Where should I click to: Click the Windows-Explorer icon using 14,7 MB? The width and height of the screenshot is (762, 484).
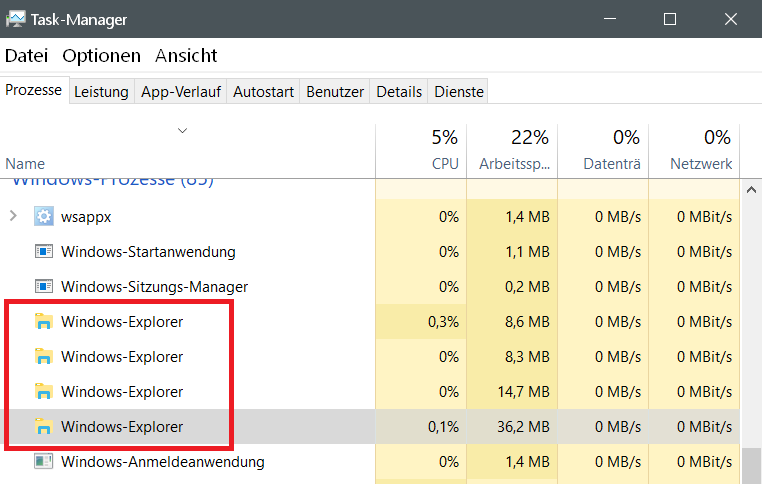pyautogui.click(x=44, y=391)
